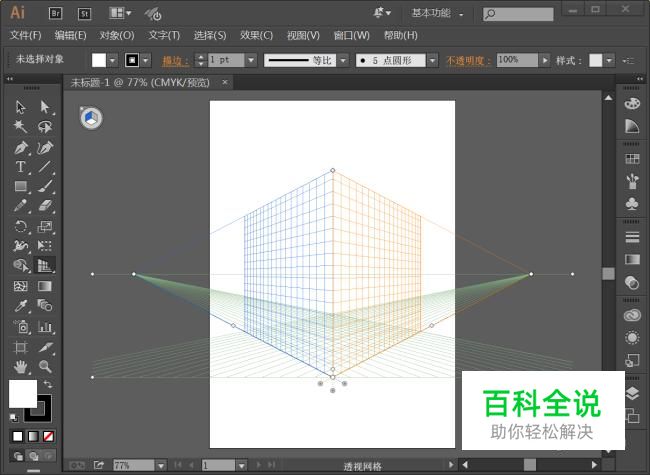The image size is (650, 475).
Task: Click the St Adobe Stock icon
Action: click(85, 14)
